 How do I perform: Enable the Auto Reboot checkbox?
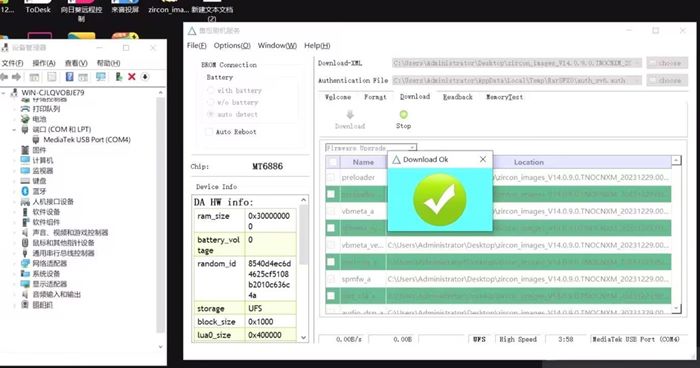[208, 132]
